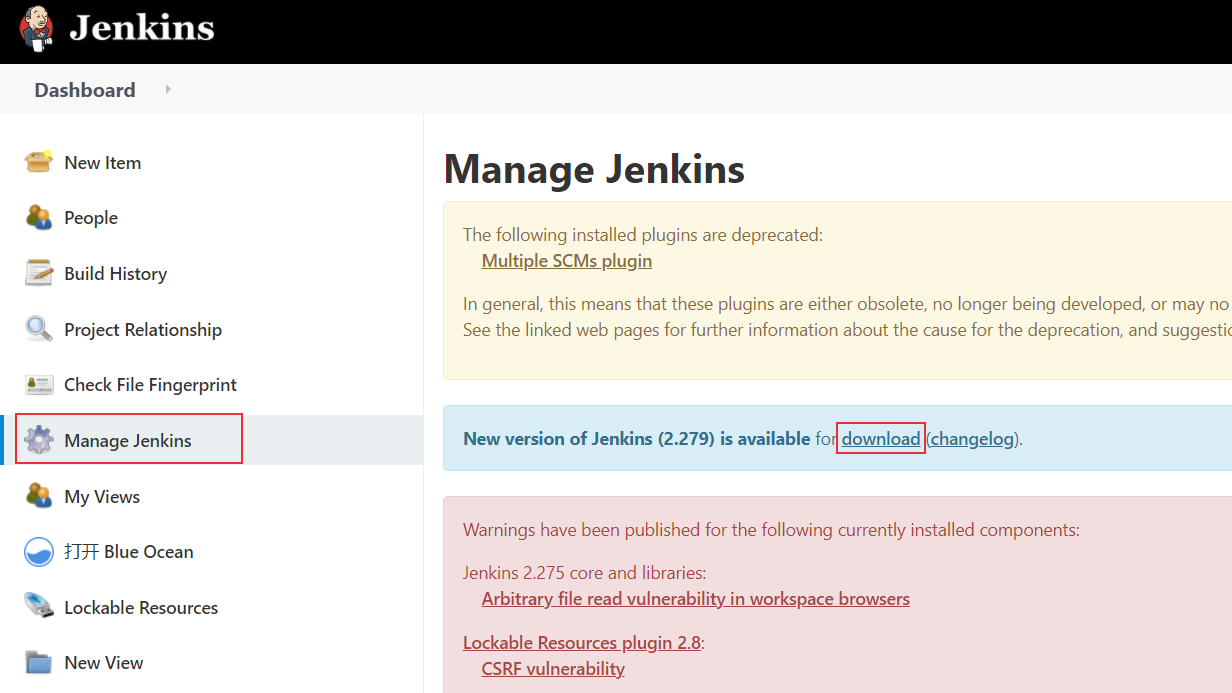Viewport: 1232px width, 693px height.
Task: Open the changelog link
Action: coord(972,438)
